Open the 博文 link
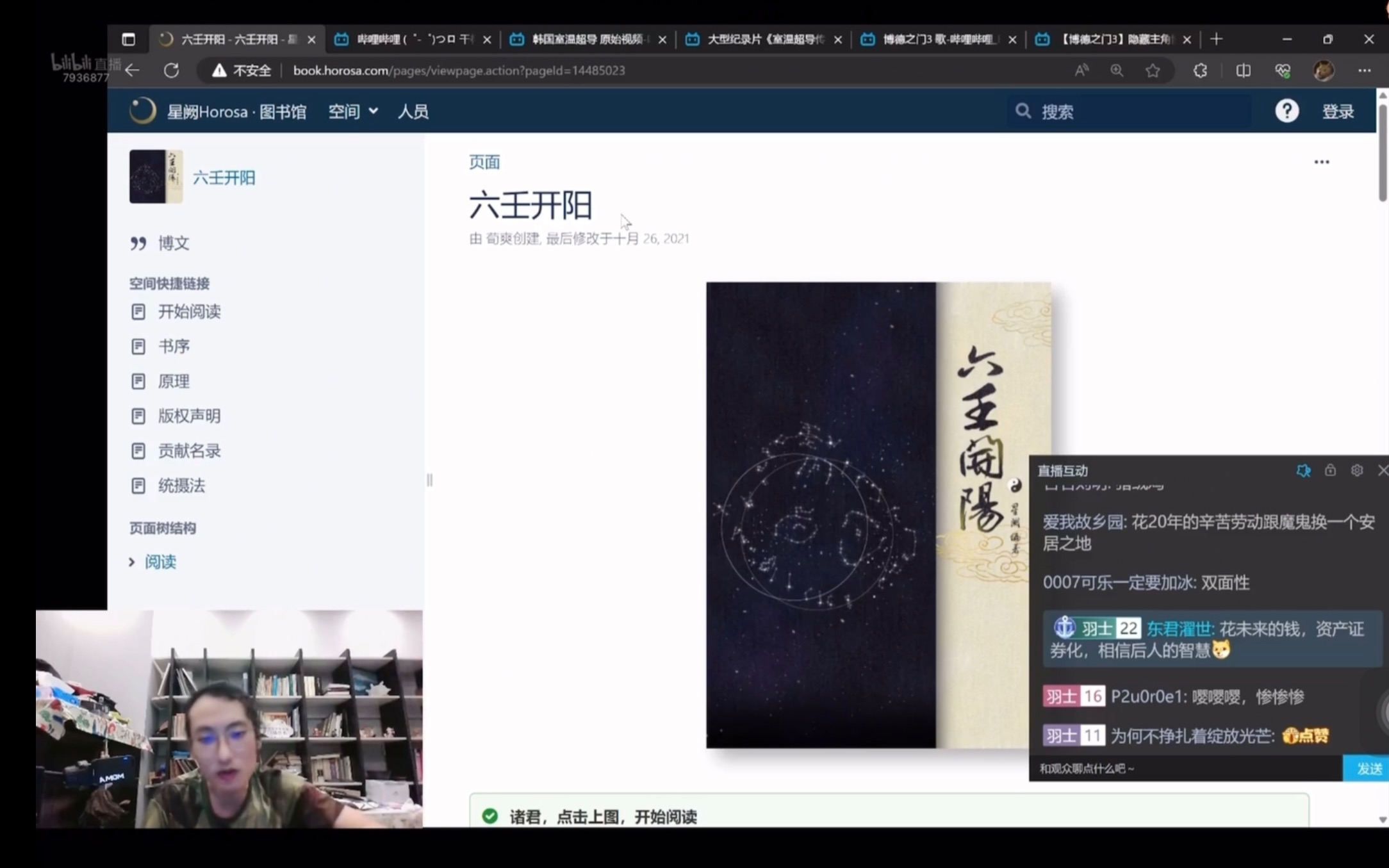 pyautogui.click(x=174, y=243)
